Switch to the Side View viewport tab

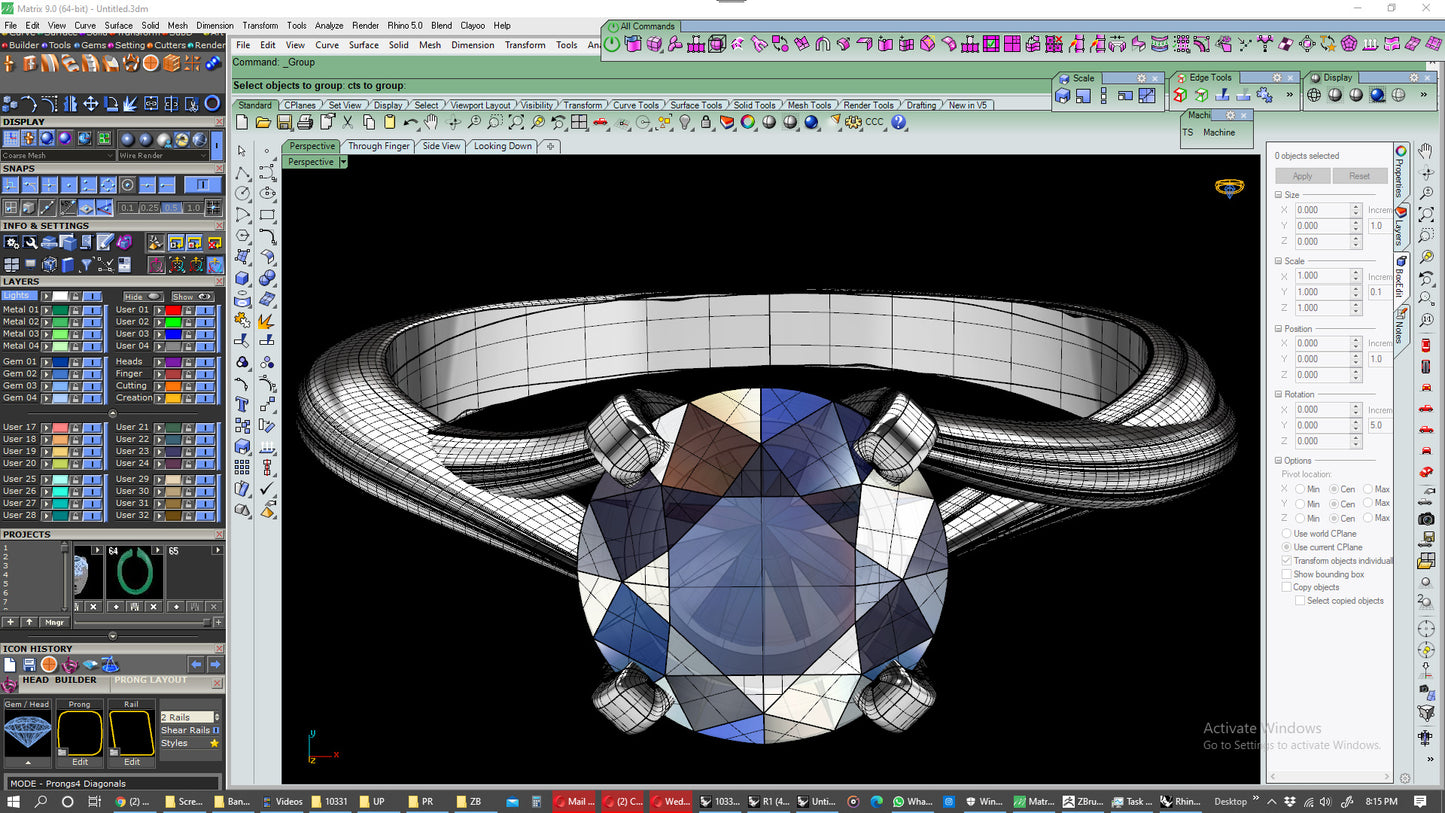(x=441, y=146)
